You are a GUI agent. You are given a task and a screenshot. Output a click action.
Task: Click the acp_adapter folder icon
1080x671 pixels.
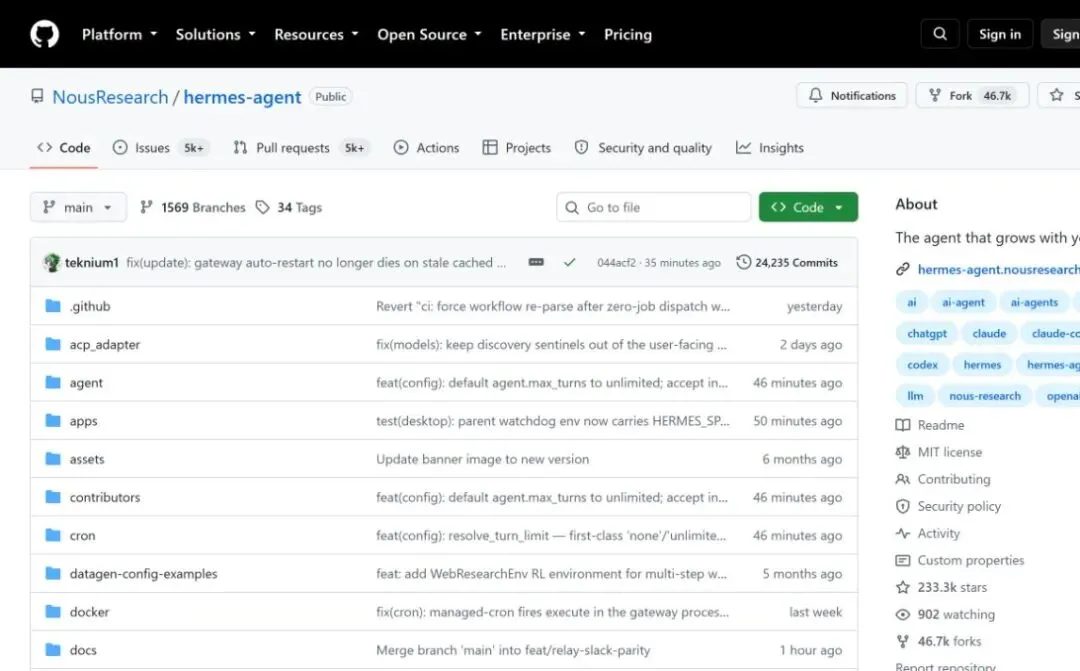(x=53, y=344)
